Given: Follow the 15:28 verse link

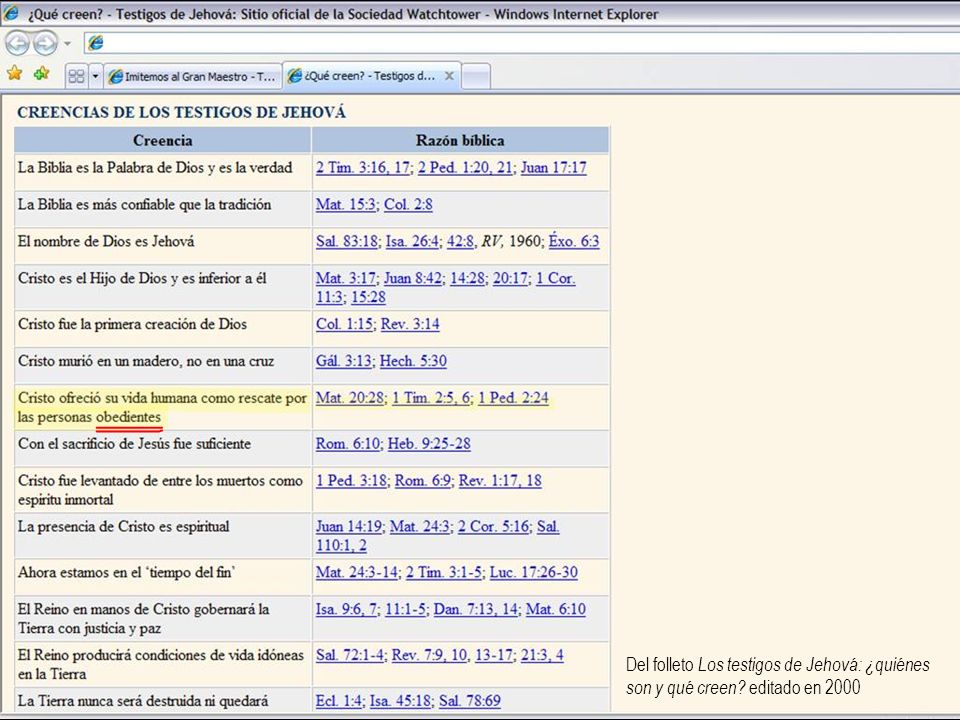Looking at the screenshot, I should click(369, 297).
